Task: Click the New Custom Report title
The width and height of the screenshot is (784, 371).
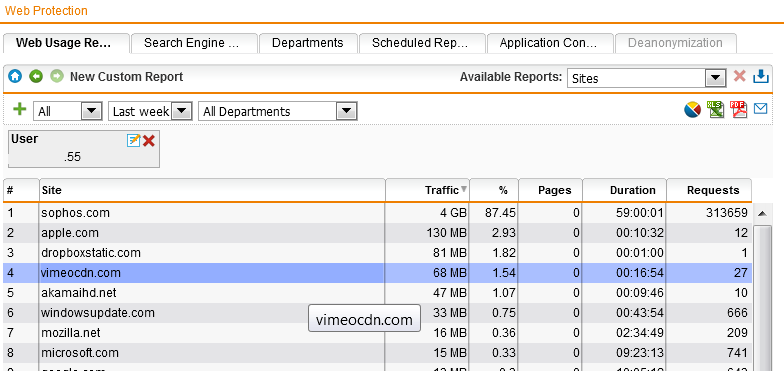Action: click(126, 77)
